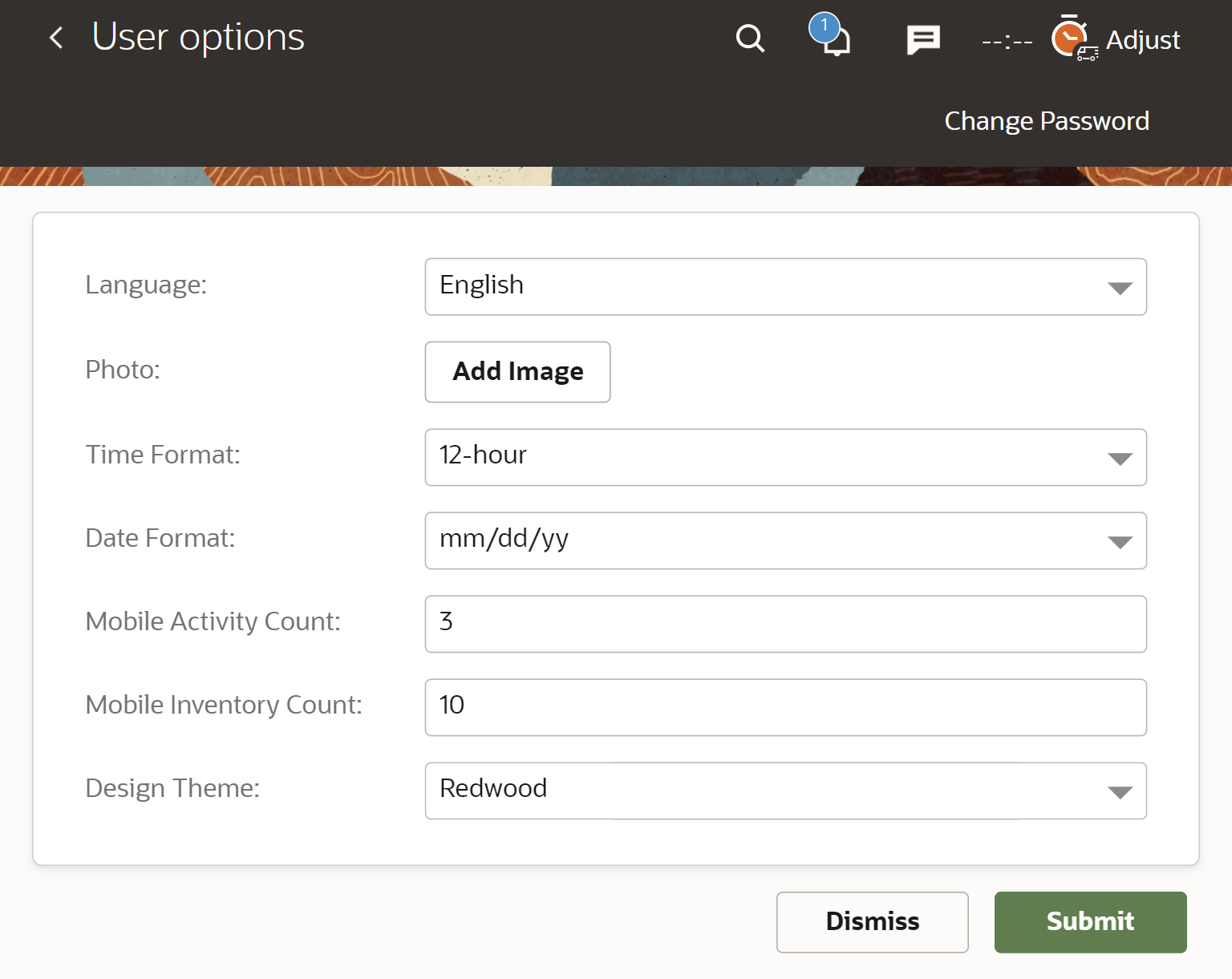
Task: Focus the Mobile Inventory Count field
Action: (784, 707)
